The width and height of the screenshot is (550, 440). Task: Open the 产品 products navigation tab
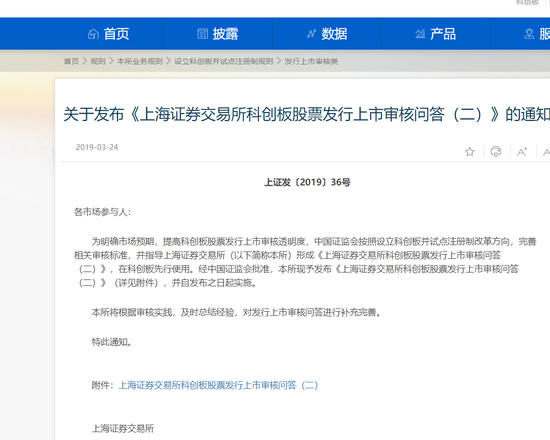436,34
